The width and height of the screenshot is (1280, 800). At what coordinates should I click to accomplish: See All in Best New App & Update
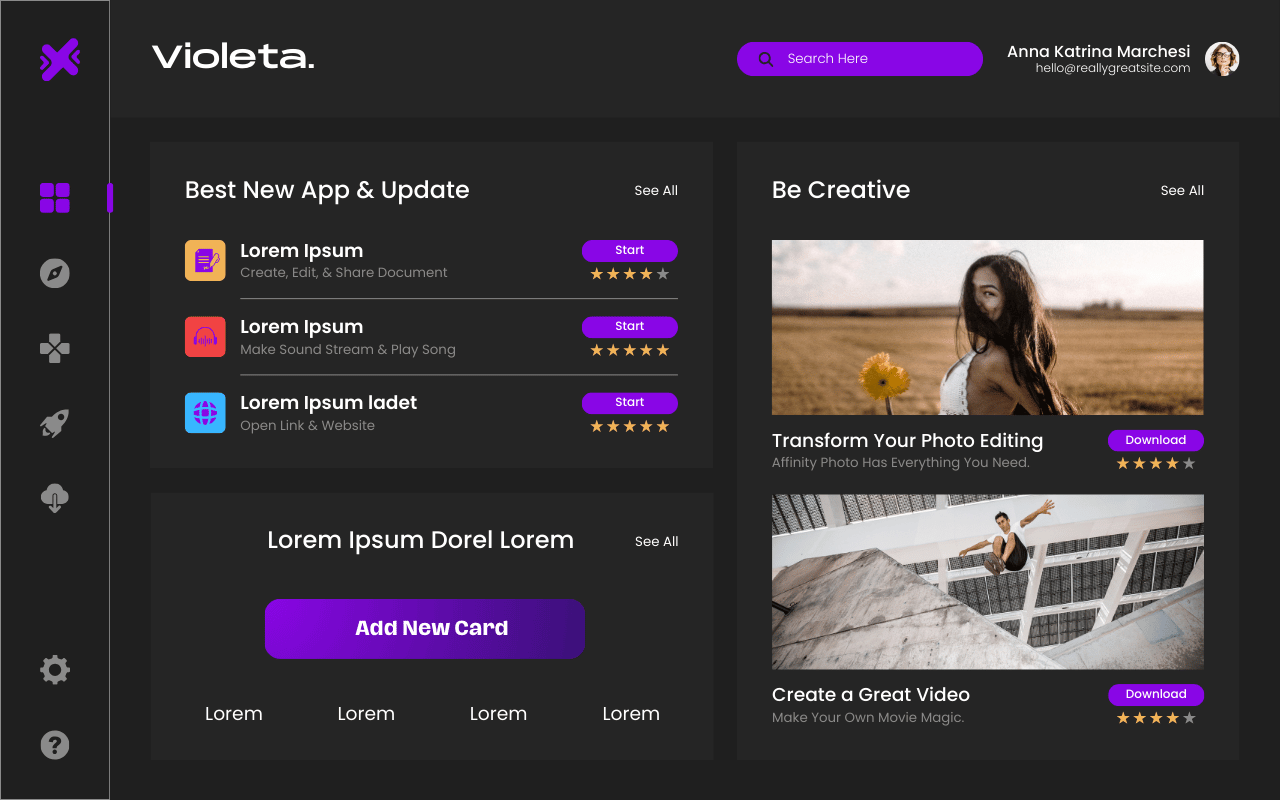point(656,190)
